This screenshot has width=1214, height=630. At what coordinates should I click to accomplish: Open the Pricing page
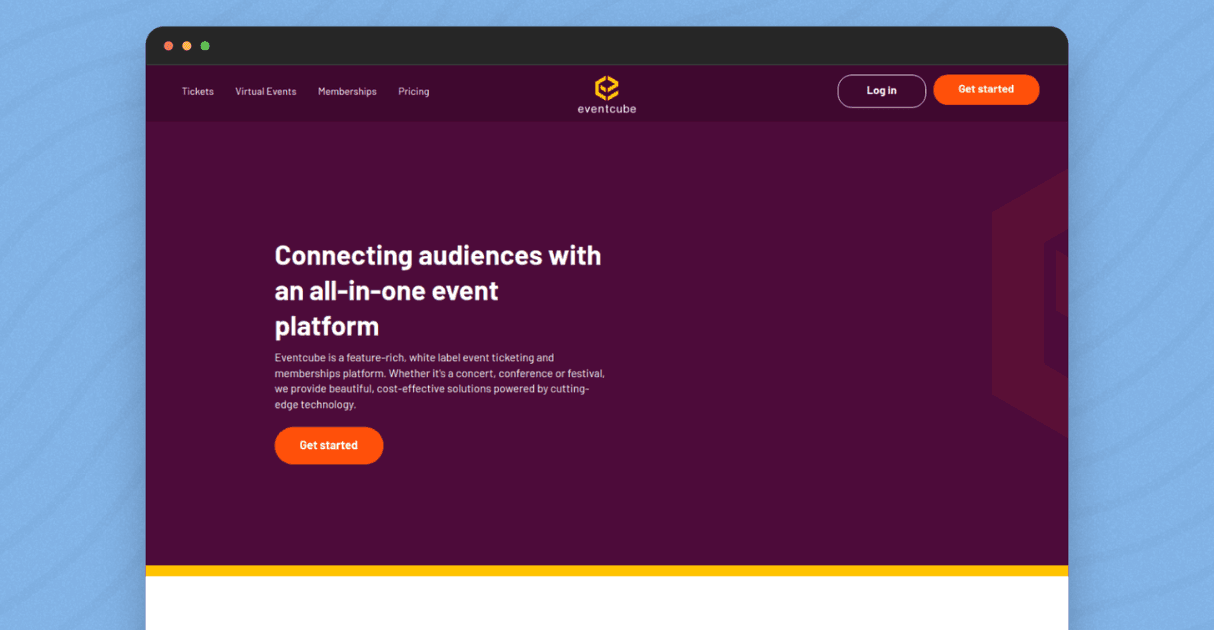tap(414, 91)
